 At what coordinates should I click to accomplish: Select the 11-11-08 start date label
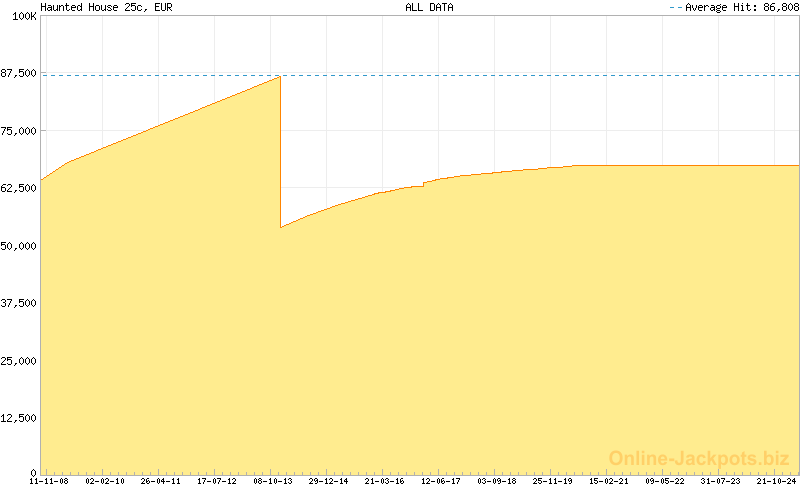pos(49,481)
